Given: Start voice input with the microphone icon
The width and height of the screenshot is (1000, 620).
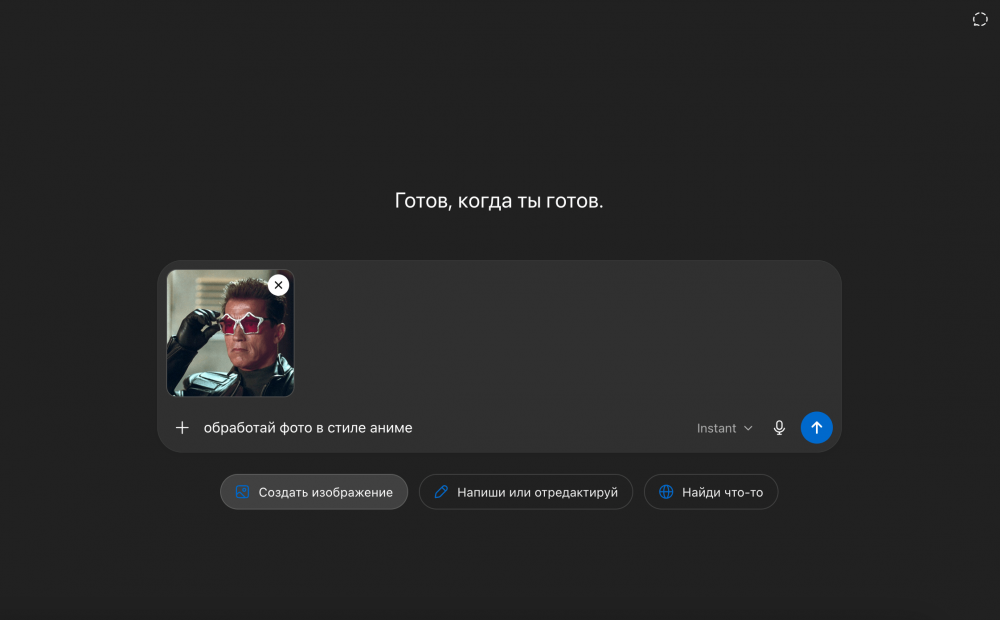Looking at the screenshot, I should (x=779, y=427).
